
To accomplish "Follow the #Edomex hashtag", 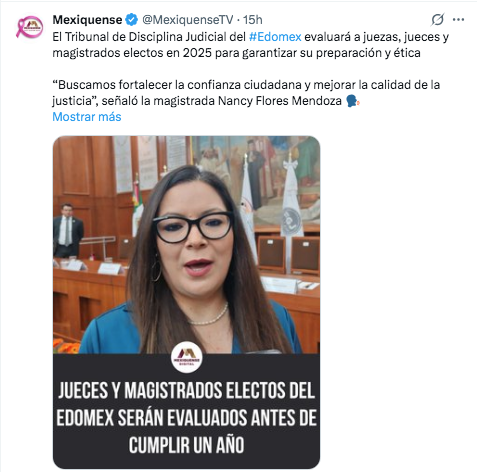I will 275,37.
